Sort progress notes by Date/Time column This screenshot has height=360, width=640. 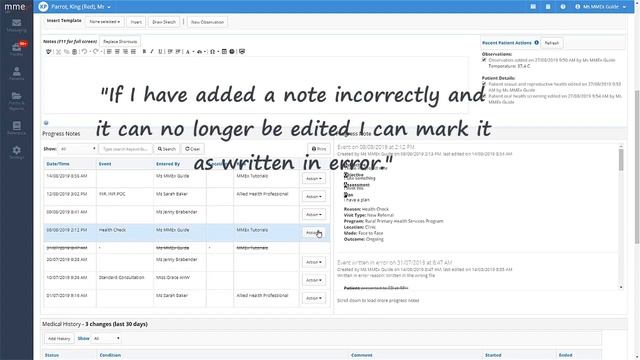[58, 164]
